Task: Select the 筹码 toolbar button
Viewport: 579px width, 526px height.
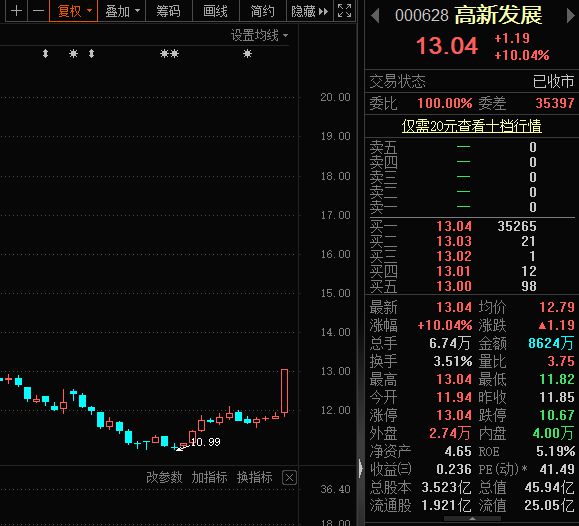Action: pos(169,11)
